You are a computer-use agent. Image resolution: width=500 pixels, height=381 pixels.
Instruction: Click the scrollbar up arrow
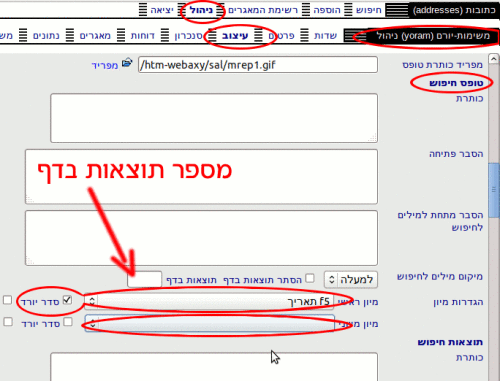coord(493,59)
